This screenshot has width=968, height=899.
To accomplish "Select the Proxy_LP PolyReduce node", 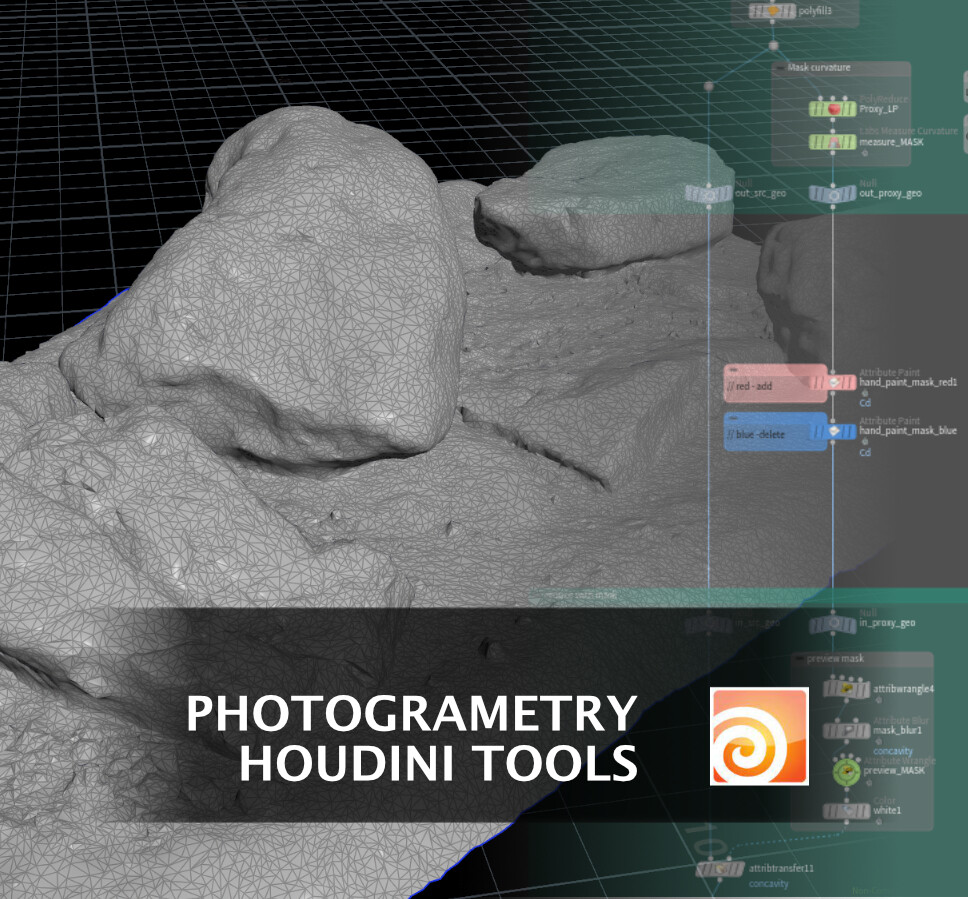I will pos(833,109).
